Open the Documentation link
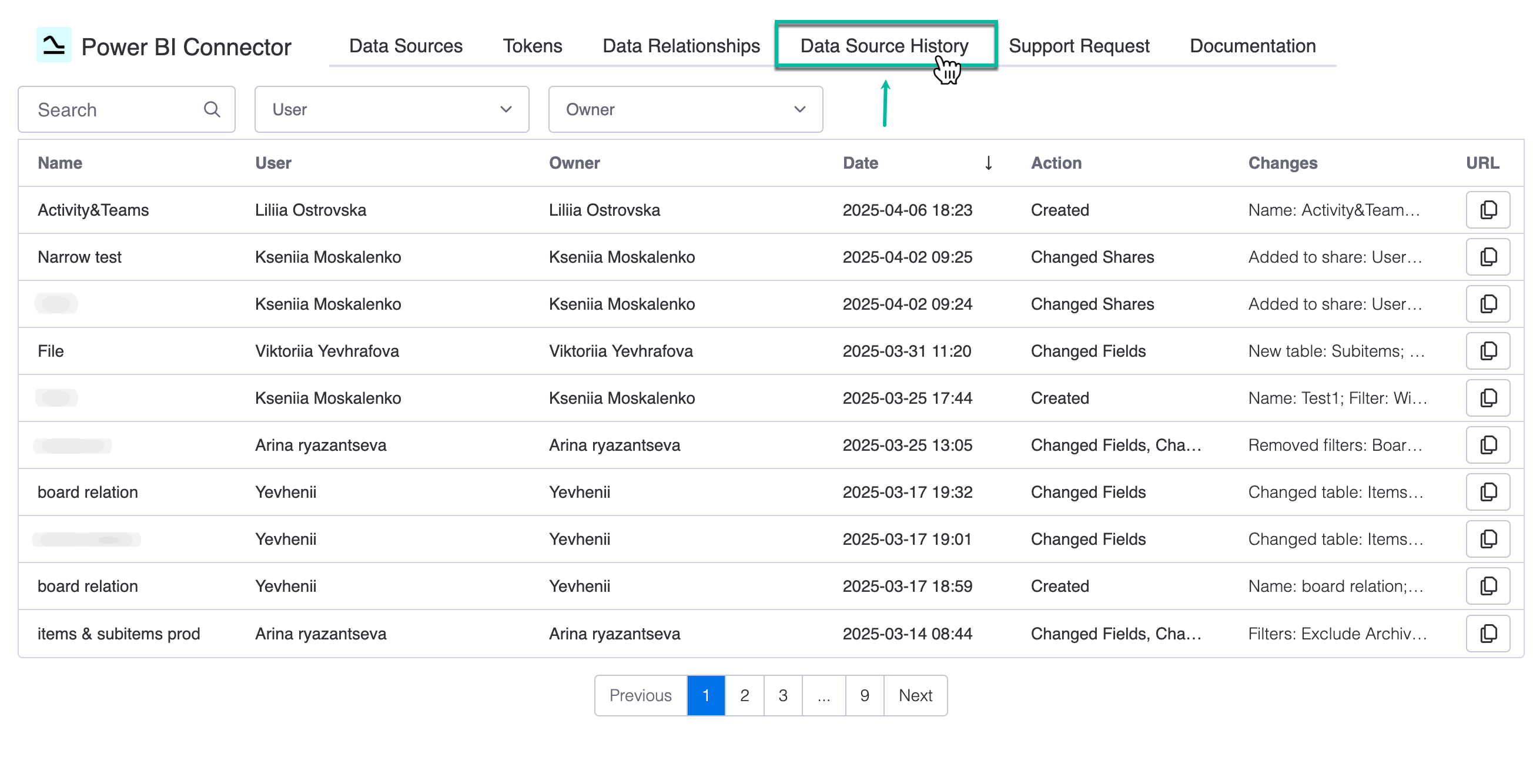The width and height of the screenshot is (1533, 784). (1252, 46)
